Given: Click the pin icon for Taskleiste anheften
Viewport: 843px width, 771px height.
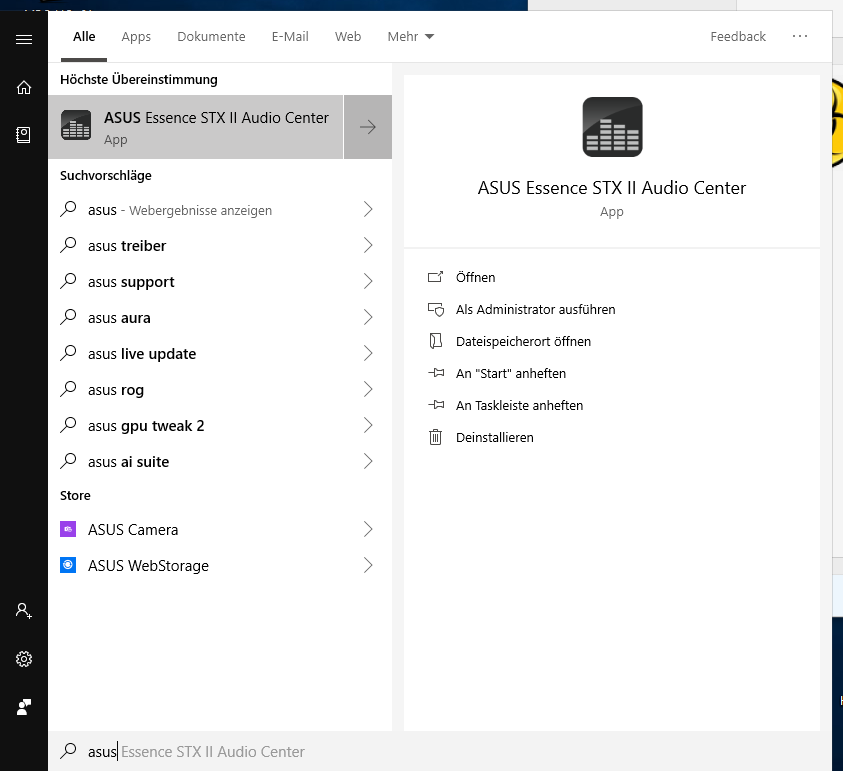Looking at the screenshot, I should (436, 405).
